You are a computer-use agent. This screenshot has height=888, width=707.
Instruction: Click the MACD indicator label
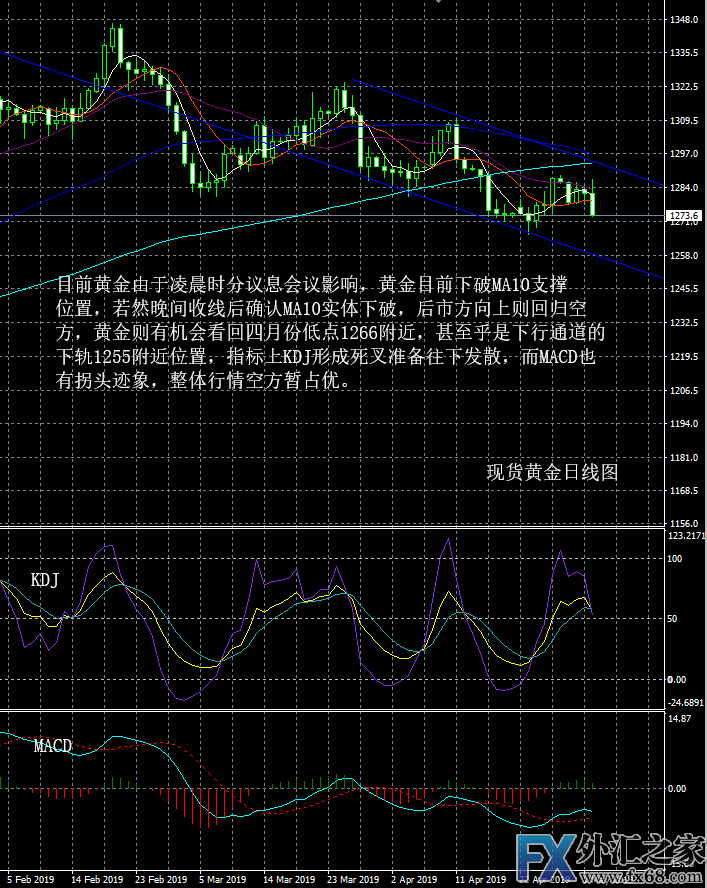tap(52, 746)
